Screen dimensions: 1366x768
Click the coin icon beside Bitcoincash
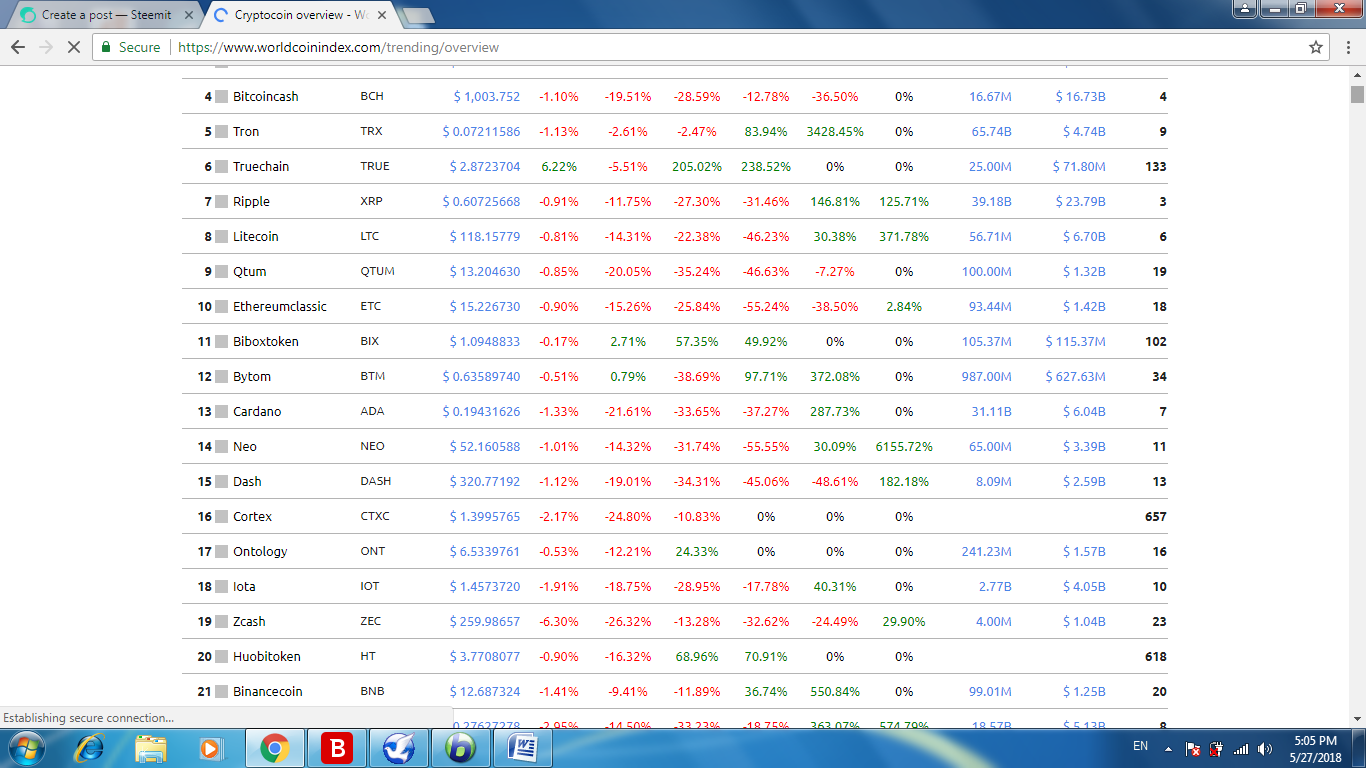point(222,97)
